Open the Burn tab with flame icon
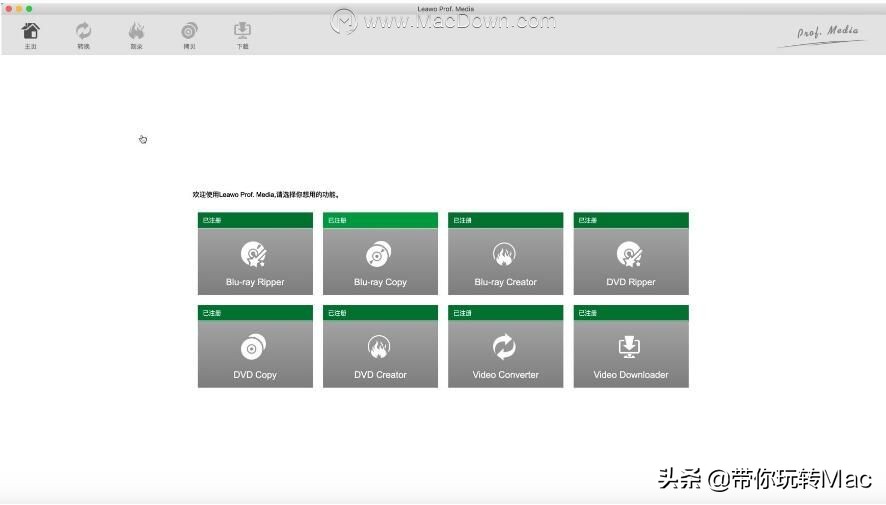Image resolution: width=886 pixels, height=505 pixels. 136,35
